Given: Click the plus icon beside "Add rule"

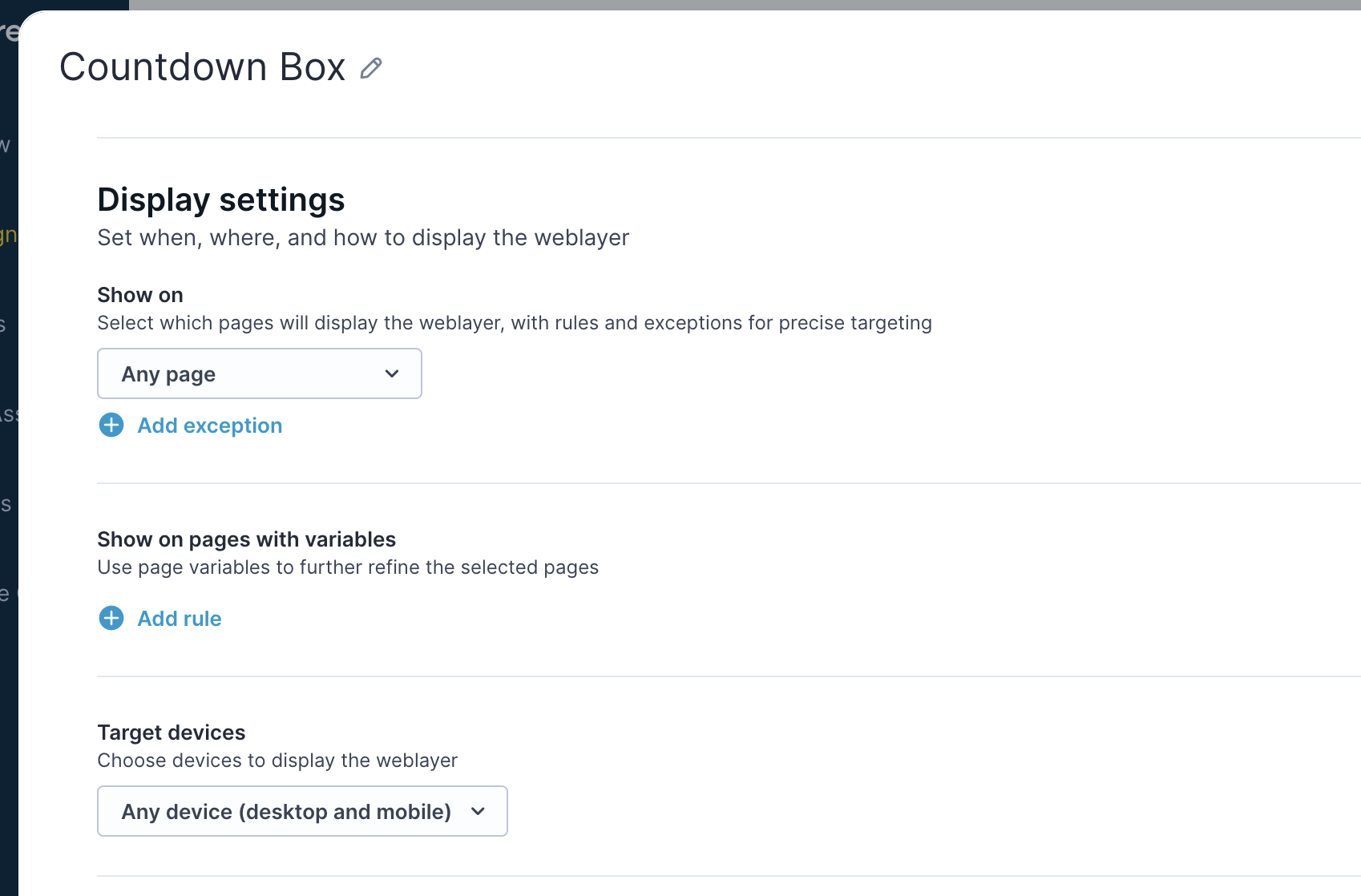Looking at the screenshot, I should [x=111, y=618].
